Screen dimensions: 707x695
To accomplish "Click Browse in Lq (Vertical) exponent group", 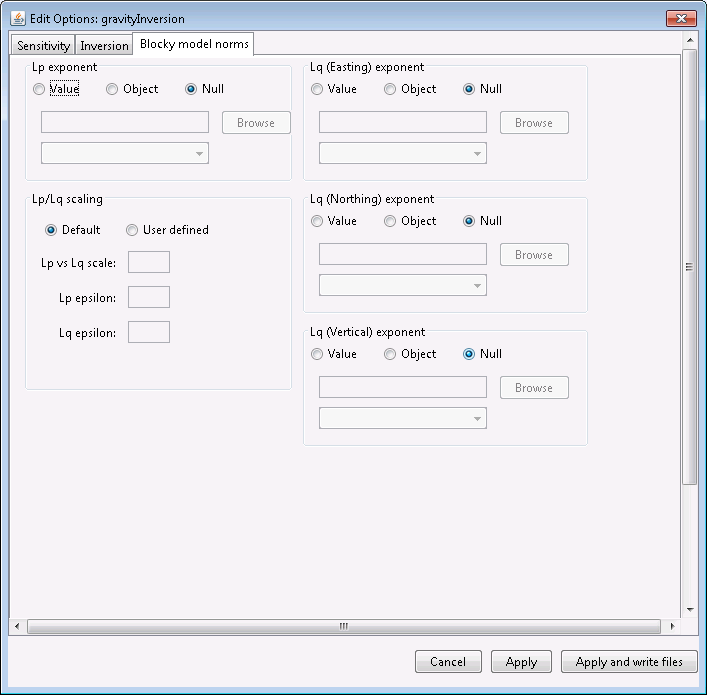I will pyautogui.click(x=534, y=388).
